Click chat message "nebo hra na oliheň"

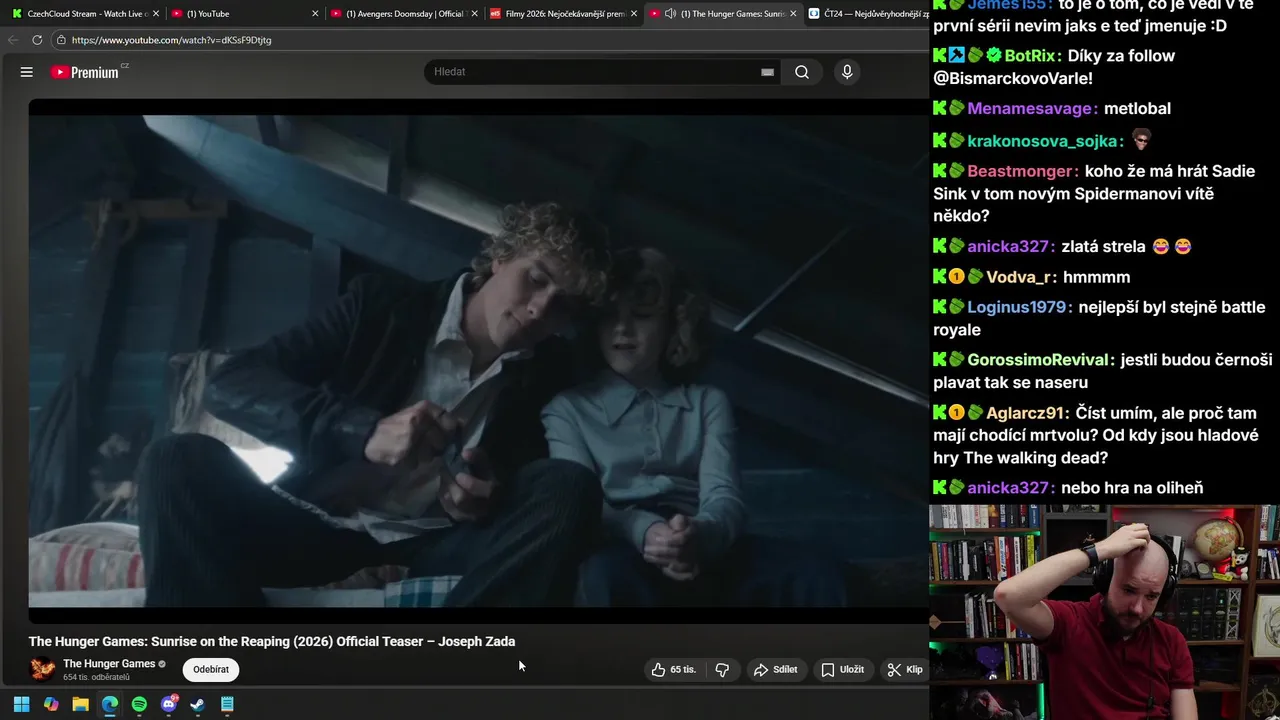click(x=1132, y=488)
